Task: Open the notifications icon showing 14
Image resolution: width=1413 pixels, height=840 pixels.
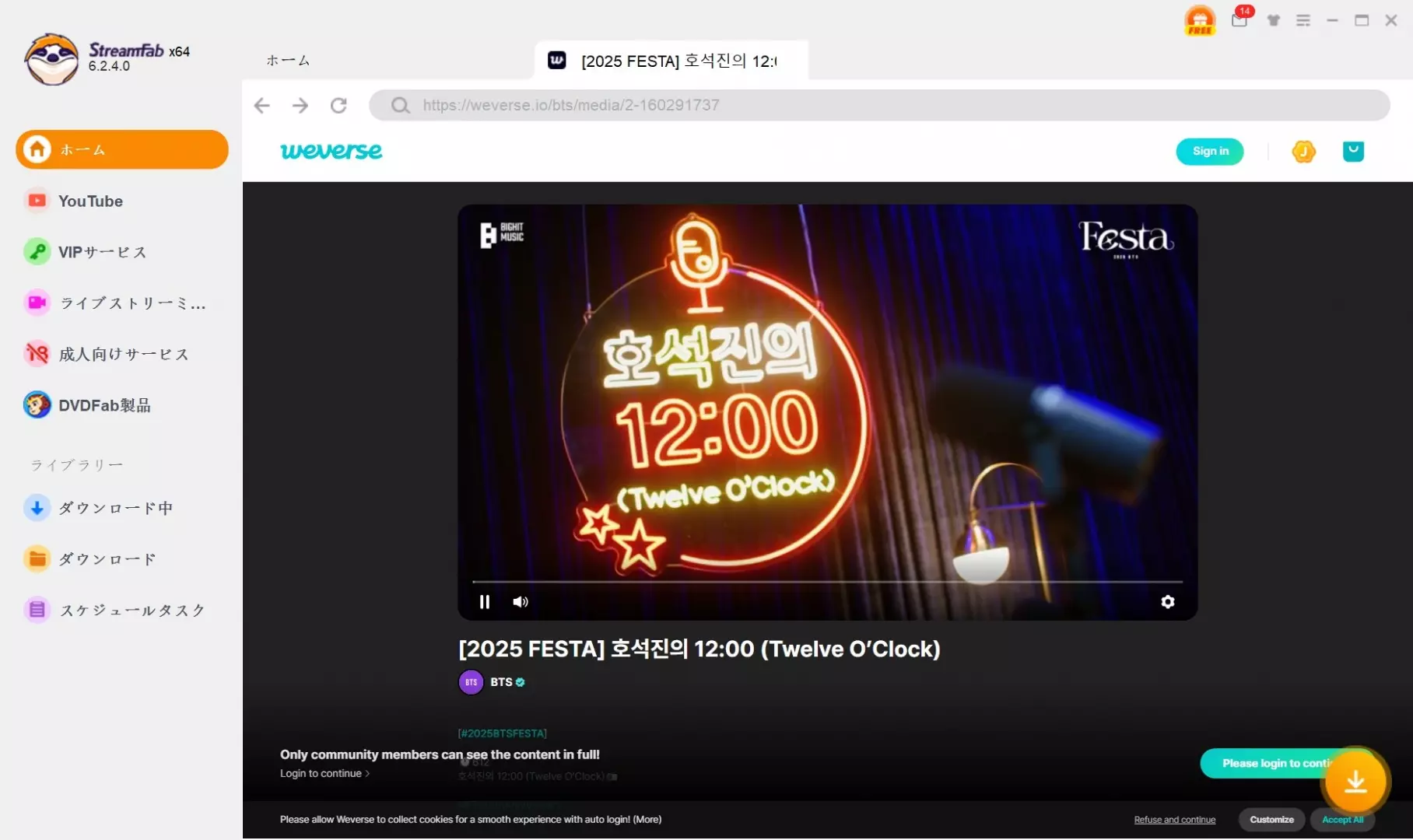Action: coord(1240,19)
